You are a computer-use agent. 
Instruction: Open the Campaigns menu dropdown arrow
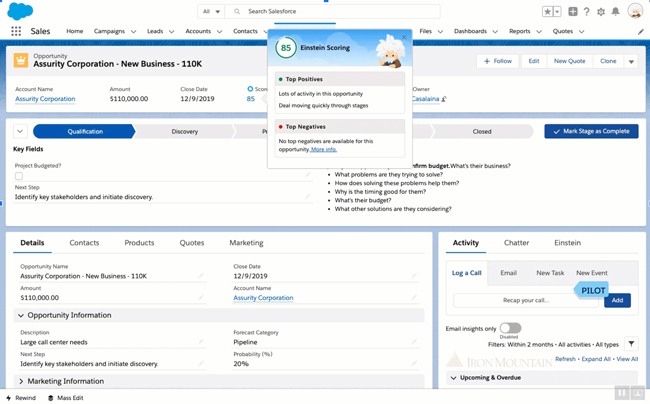tap(133, 32)
